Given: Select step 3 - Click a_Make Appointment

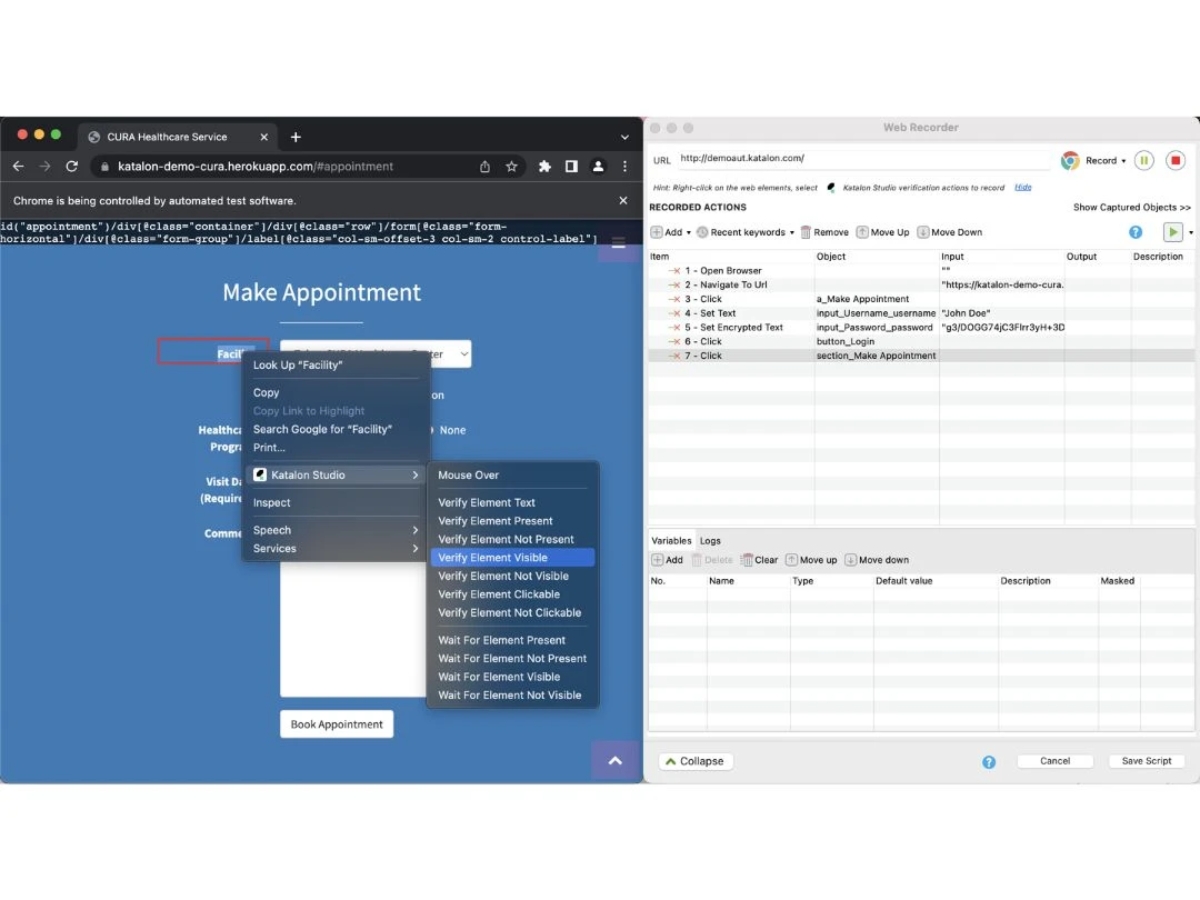Looking at the screenshot, I should [921, 299].
